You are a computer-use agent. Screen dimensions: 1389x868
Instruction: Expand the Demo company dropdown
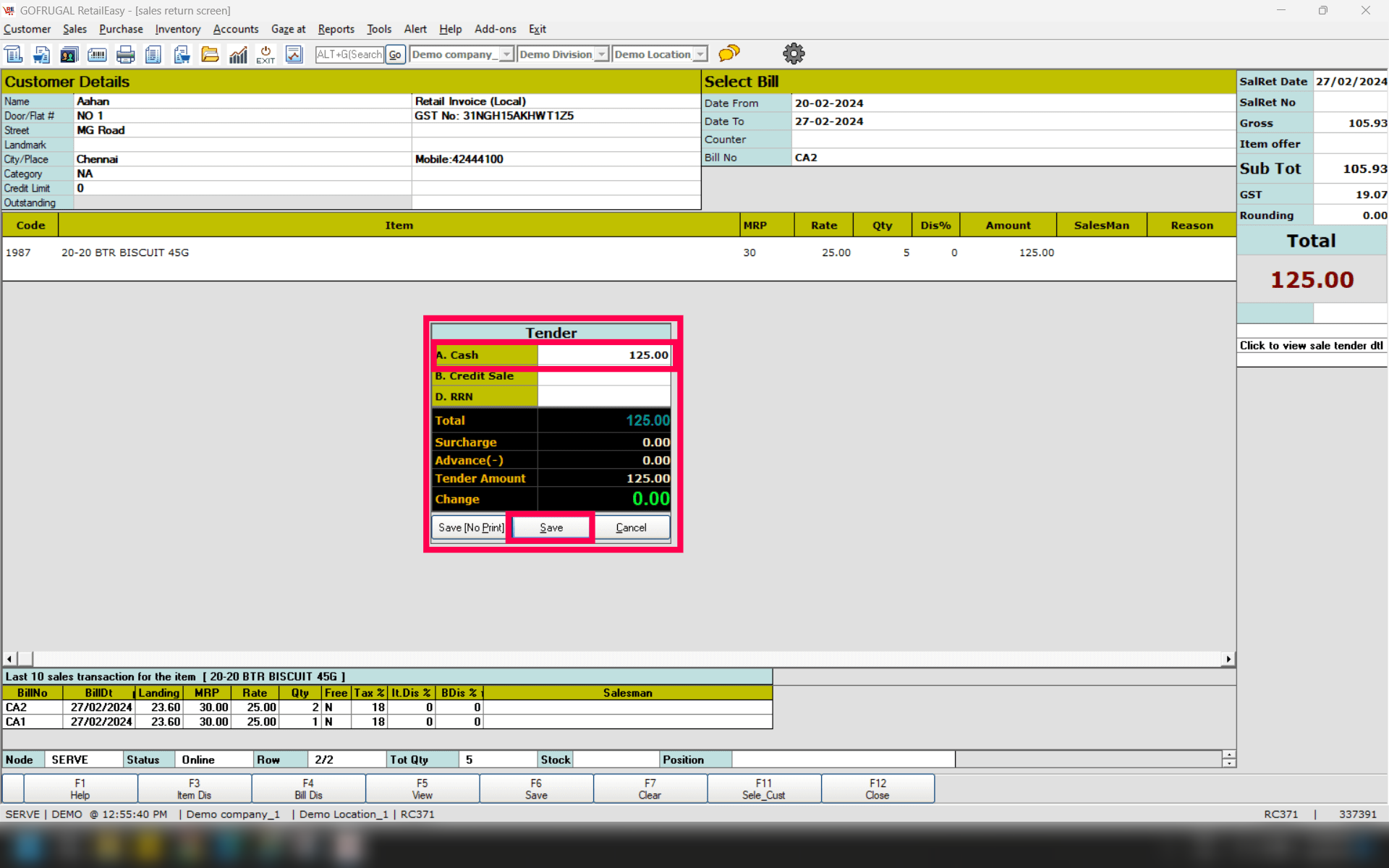506,54
